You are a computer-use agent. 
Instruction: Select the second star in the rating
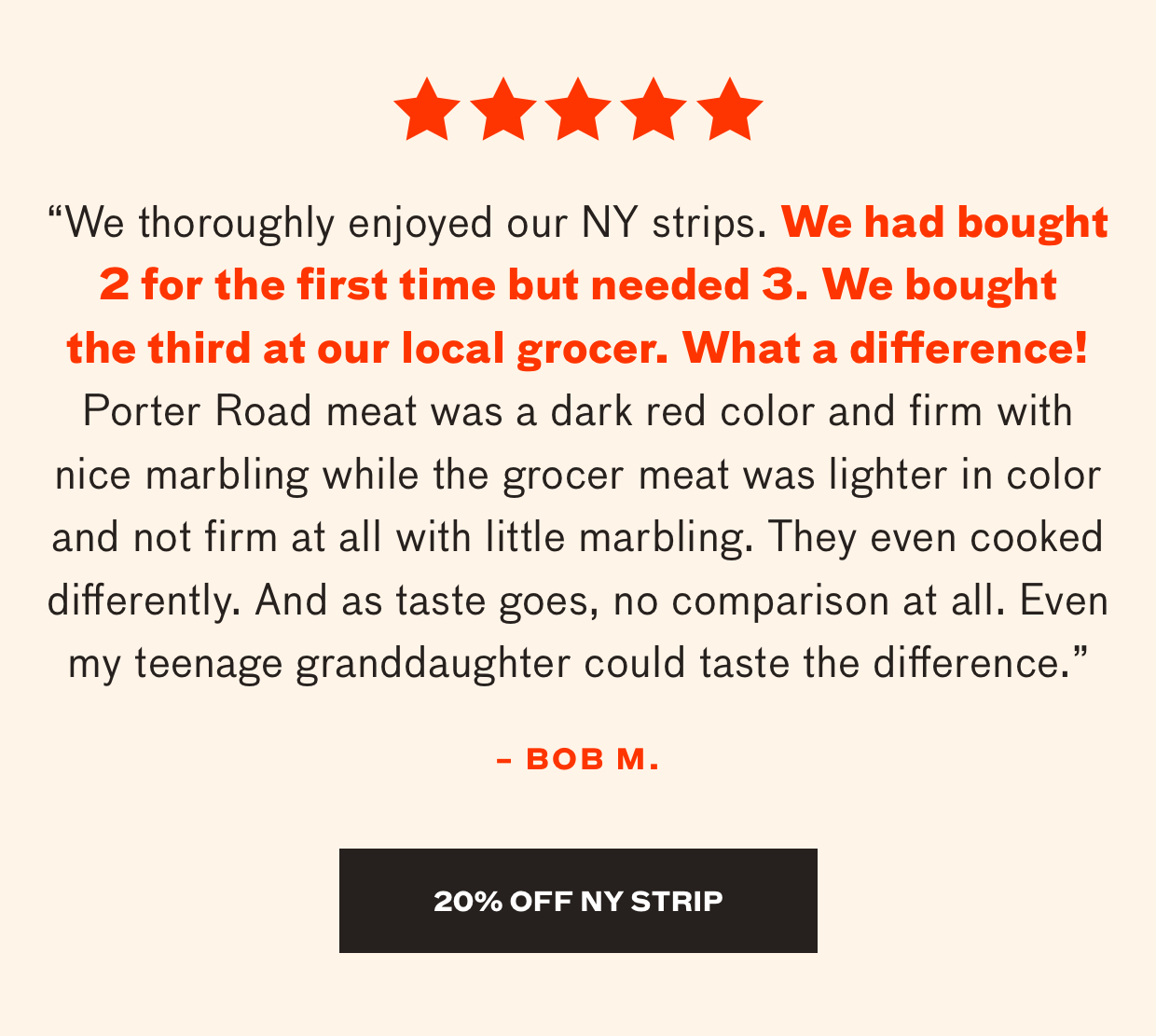[x=502, y=109]
